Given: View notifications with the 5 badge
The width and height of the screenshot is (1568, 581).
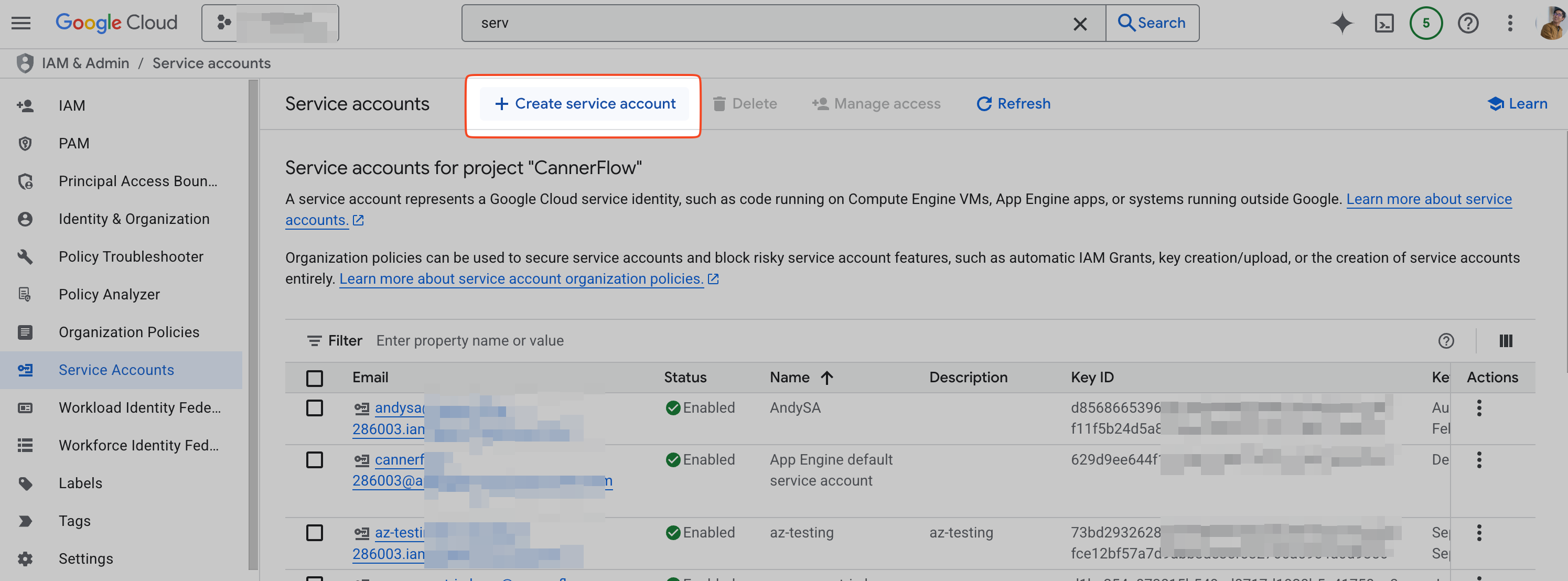Looking at the screenshot, I should pyautogui.click(x=1425, y=23).
